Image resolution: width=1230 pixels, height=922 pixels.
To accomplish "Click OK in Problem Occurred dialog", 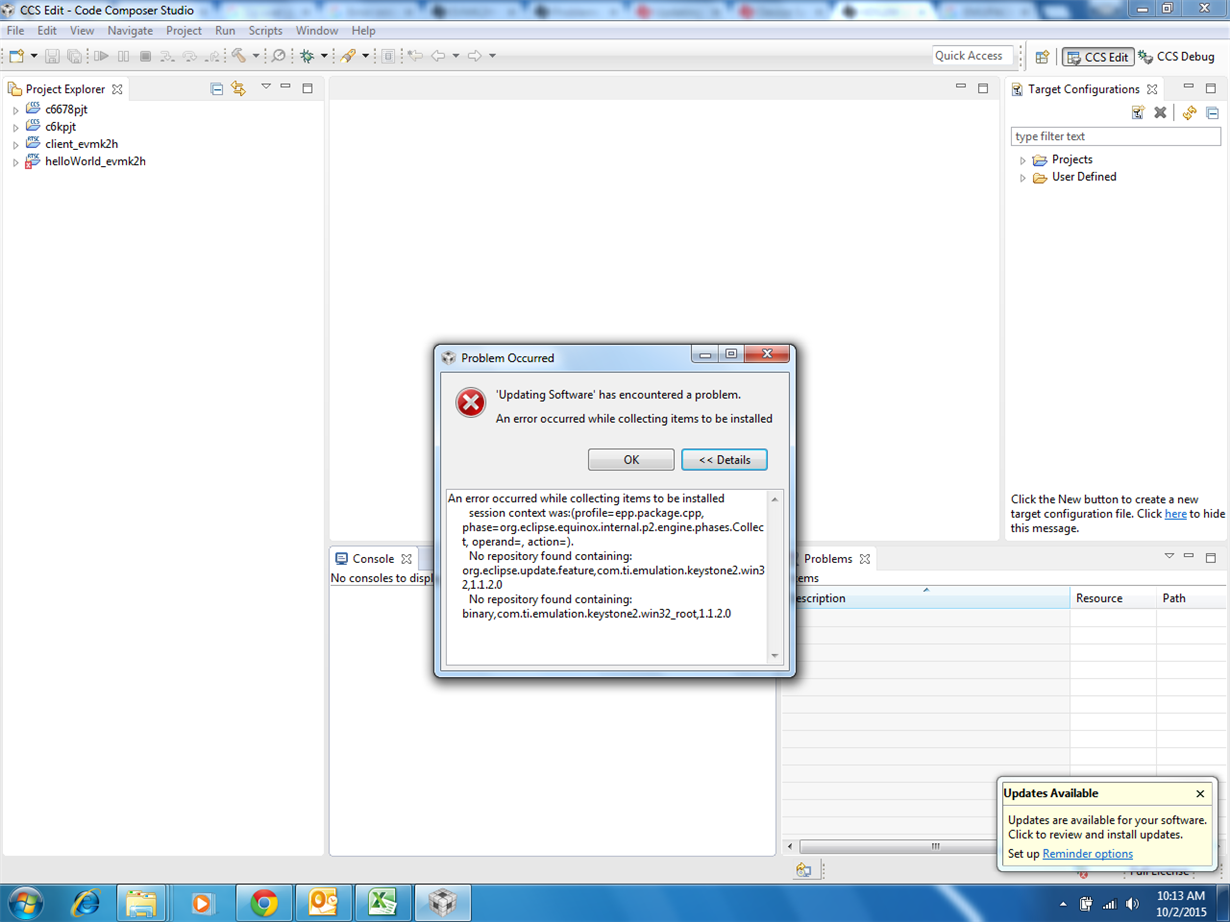I will click(x=631, y=460).
